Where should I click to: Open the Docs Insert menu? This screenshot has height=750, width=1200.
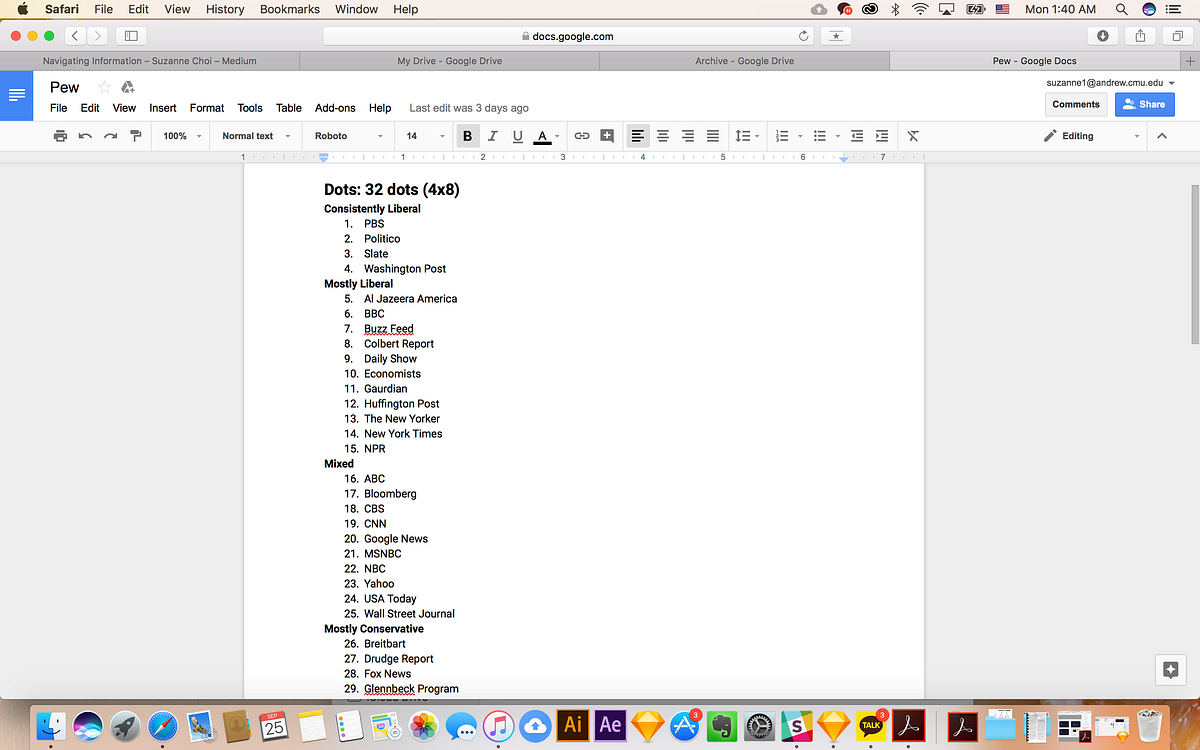tap(163, 108)
